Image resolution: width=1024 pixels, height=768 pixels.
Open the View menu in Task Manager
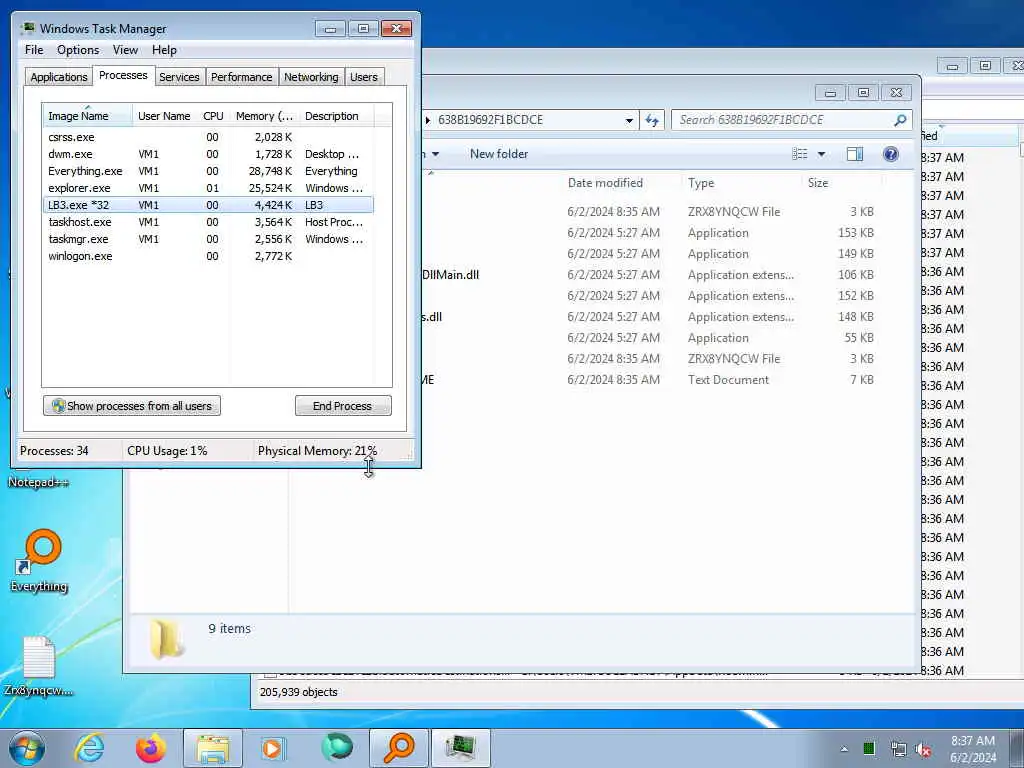[x=125, y=50]
